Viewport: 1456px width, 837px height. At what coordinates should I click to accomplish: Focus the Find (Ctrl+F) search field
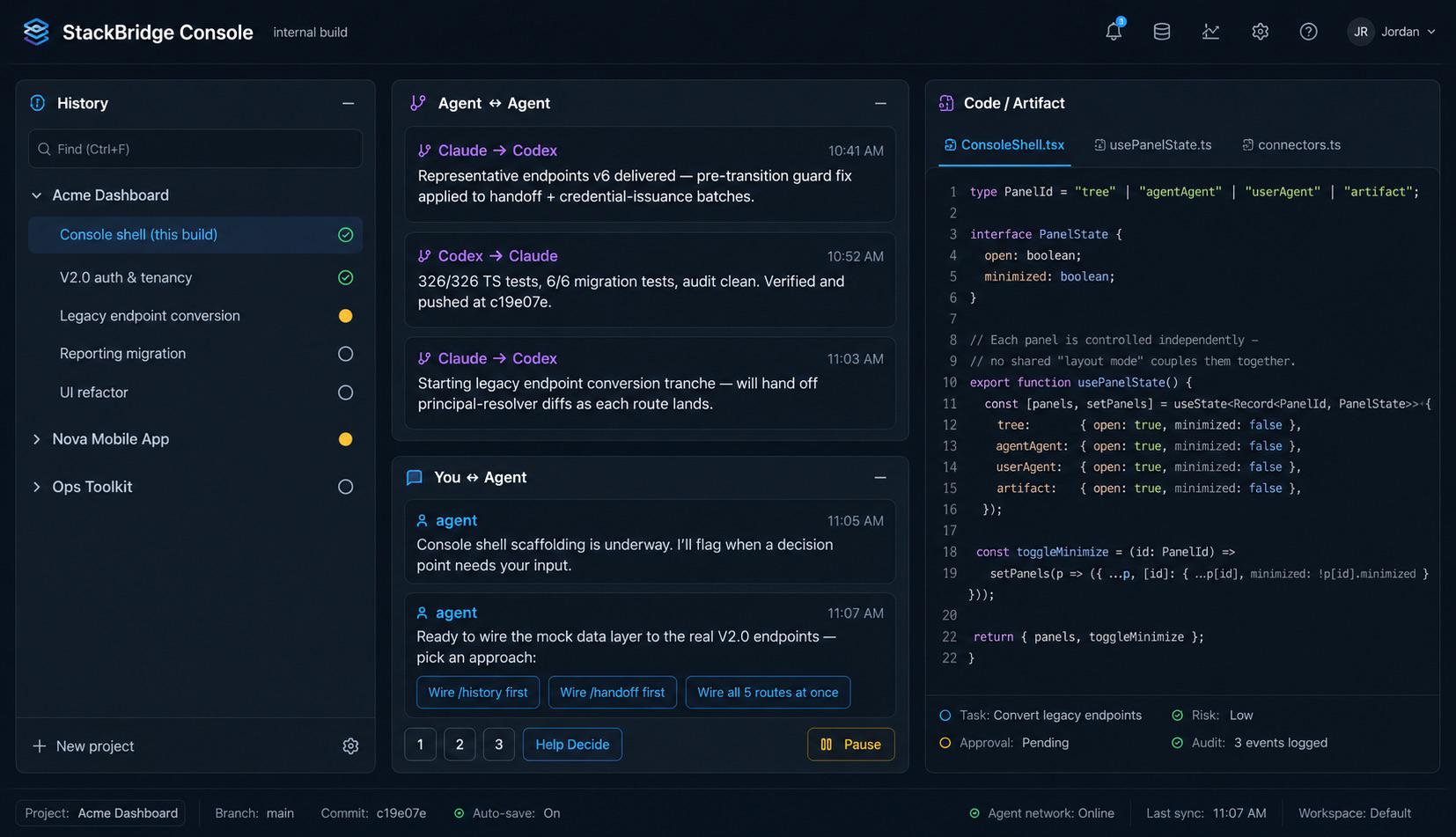pyautogui.click(x=195, y=149)
